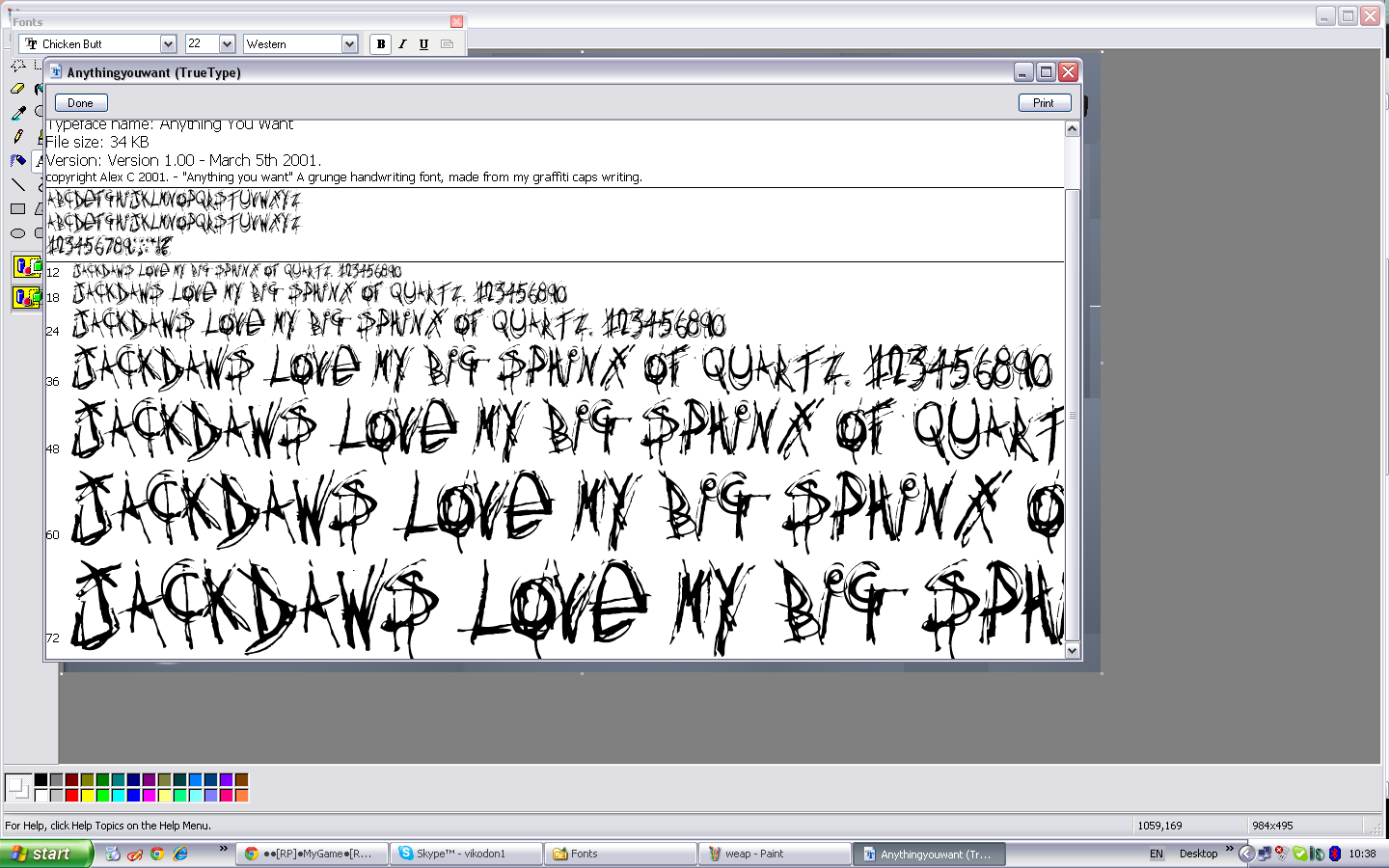This screenshot has width=1389, height=868.
Task: Choose the transparent background option (lower icon)
Action: (x=27, y=297)
